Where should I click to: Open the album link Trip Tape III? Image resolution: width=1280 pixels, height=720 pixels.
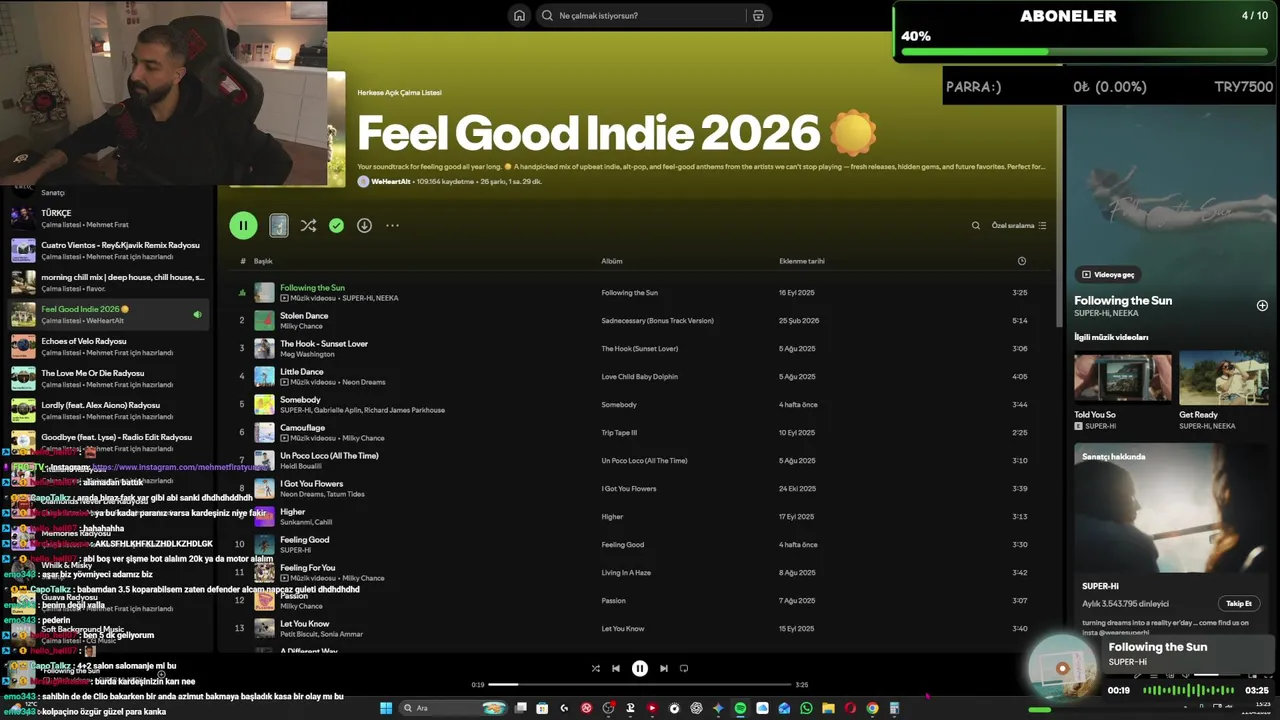(x=619, y=433)
